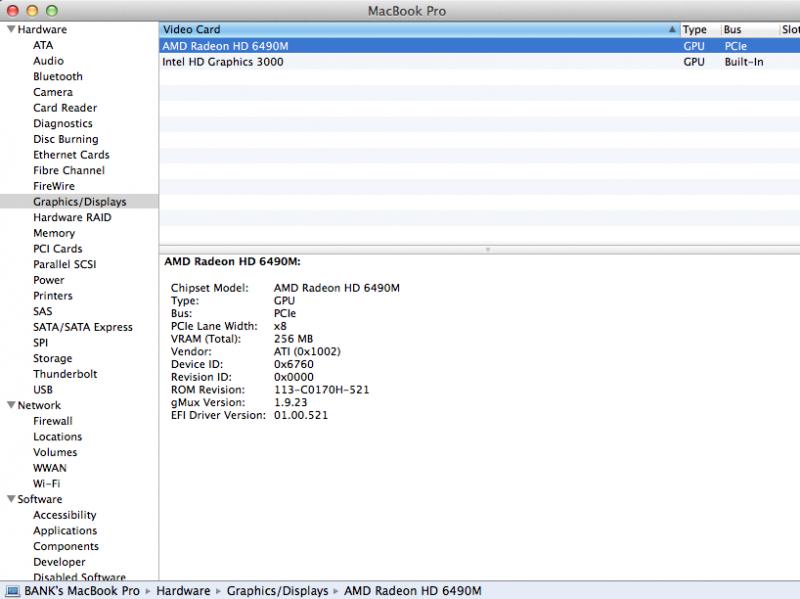Image resolution: width=800 pixels, height=599 pixels.
Task: Open SAS in the sidebar
Action: pos(42,311)
